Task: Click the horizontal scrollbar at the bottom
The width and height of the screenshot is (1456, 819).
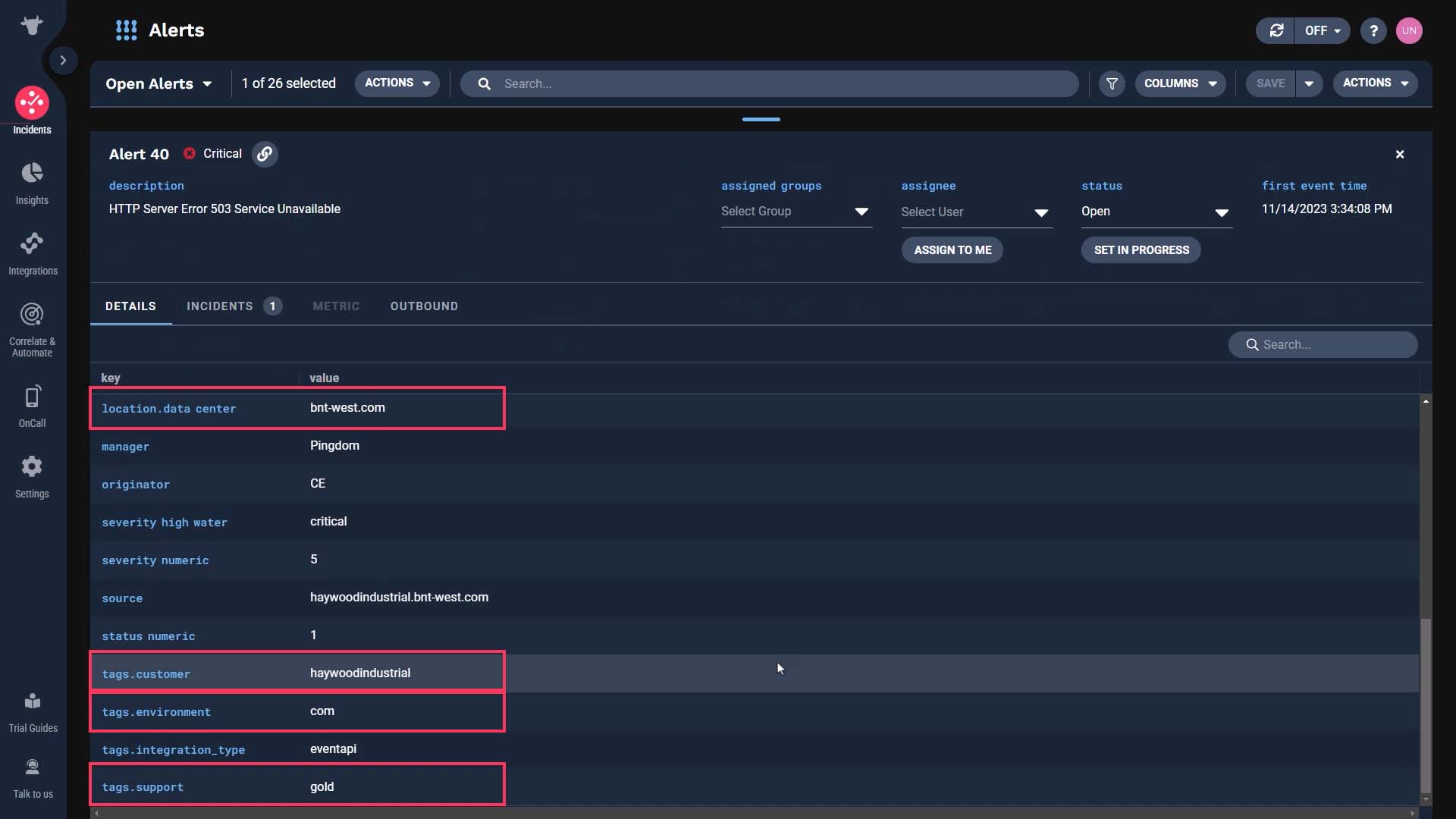Action: pos(754,813)
